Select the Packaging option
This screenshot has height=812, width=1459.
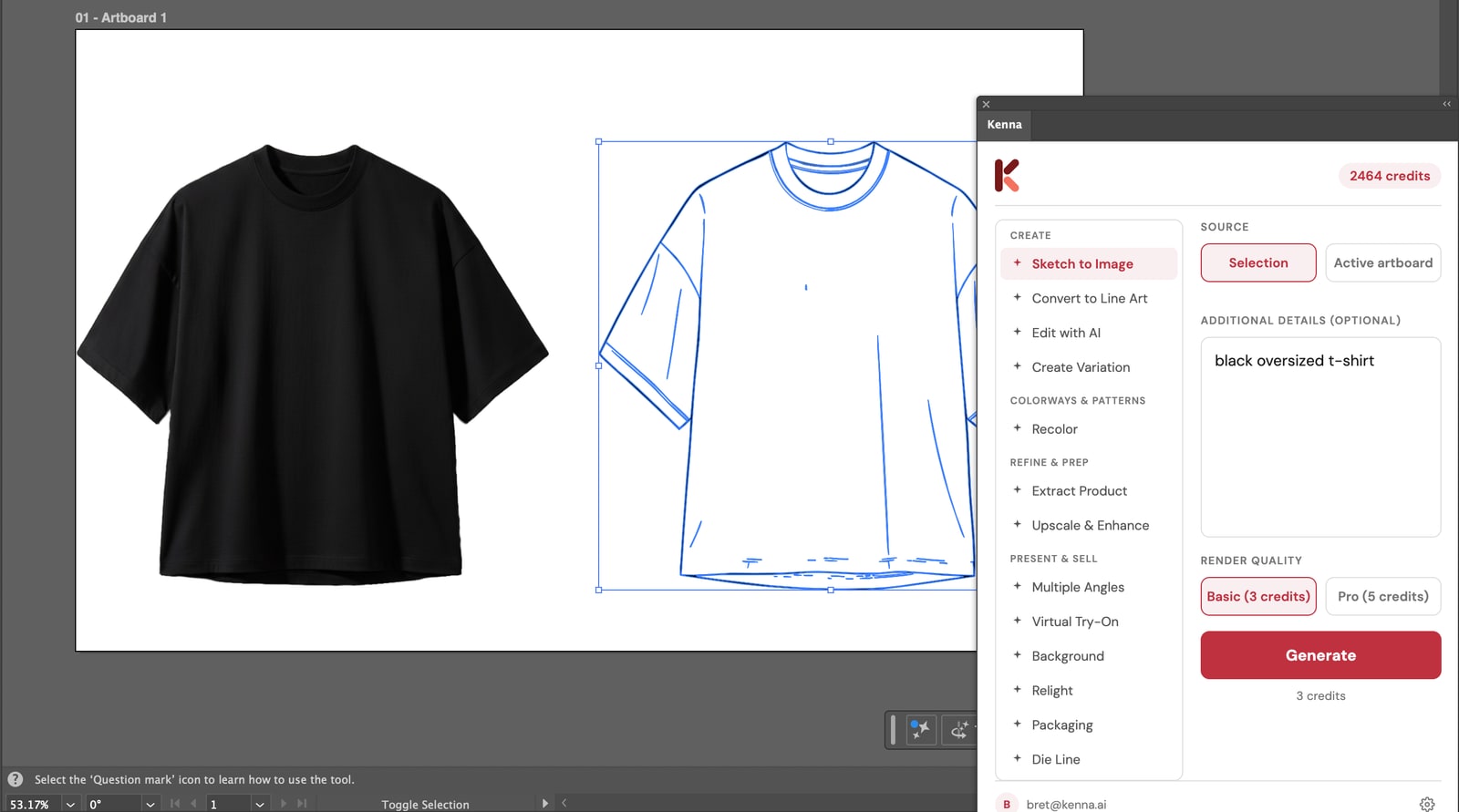1089,725
